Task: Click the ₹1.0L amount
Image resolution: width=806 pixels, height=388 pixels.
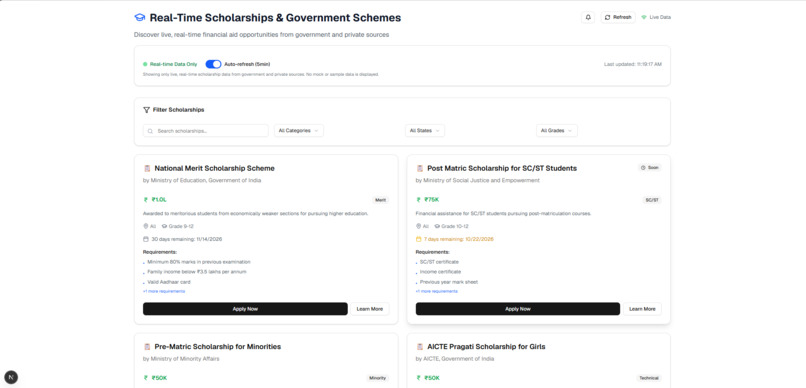Action: [x=159, y=200]
